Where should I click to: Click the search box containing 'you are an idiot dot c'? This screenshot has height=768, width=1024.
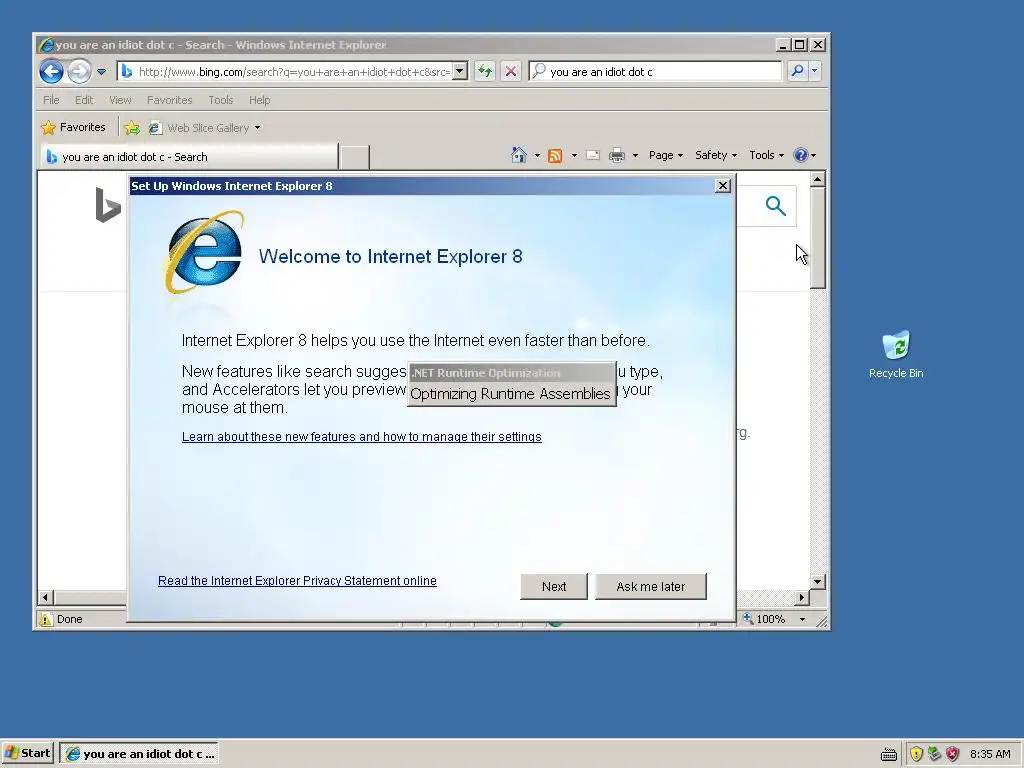pos(655,71)
